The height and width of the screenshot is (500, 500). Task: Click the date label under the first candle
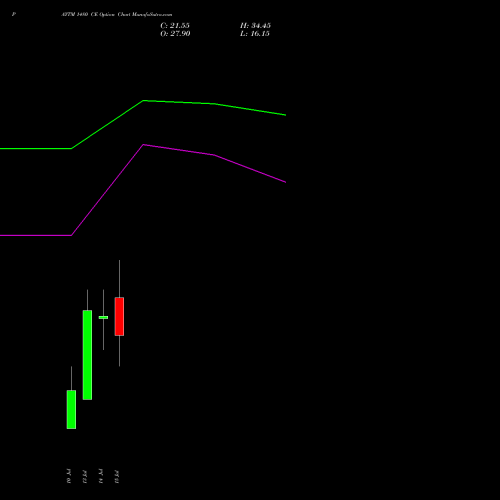click(69, 477)
